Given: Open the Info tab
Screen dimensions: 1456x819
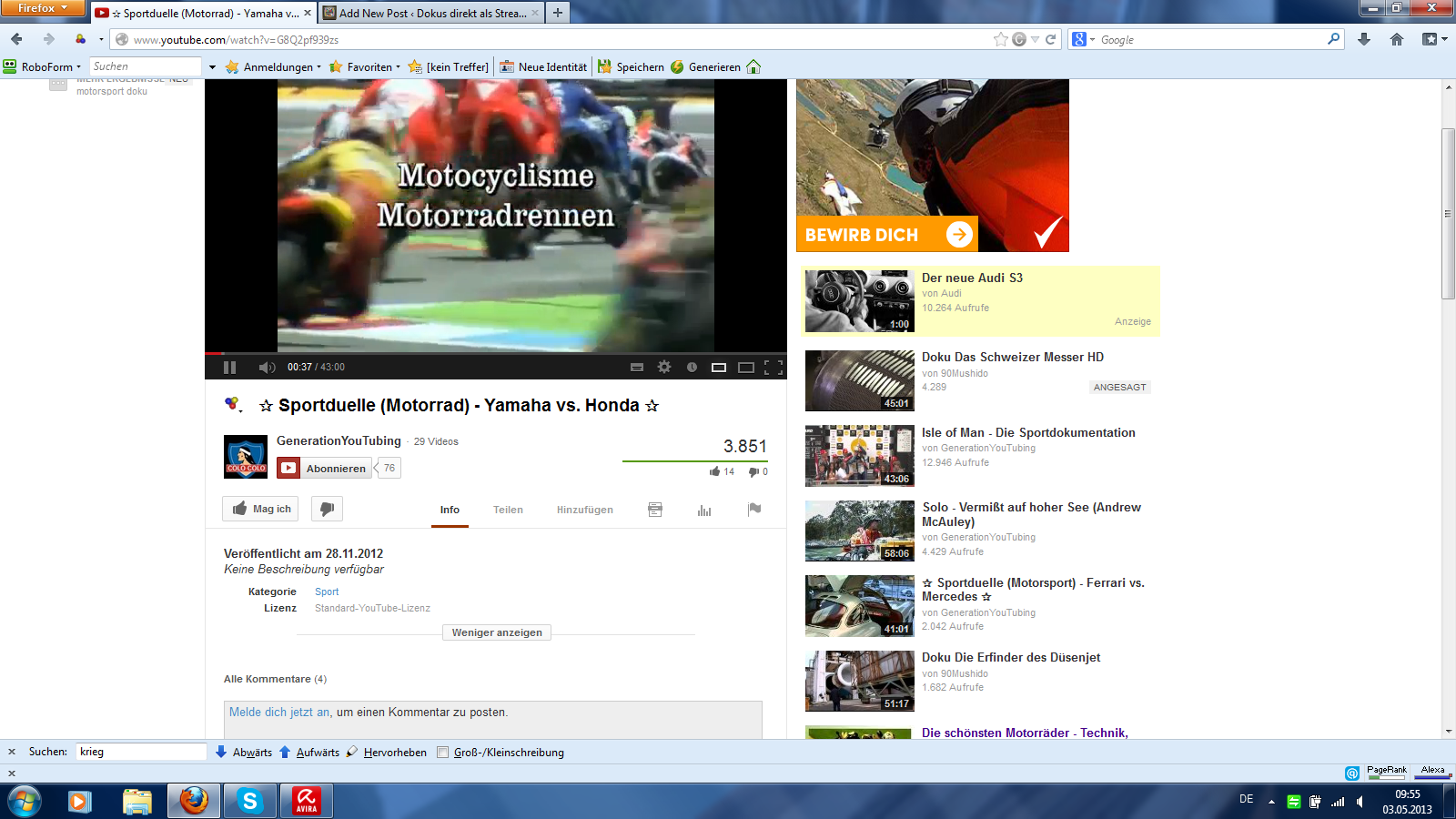Looking at the screenshot, I should tap(450, 510).
